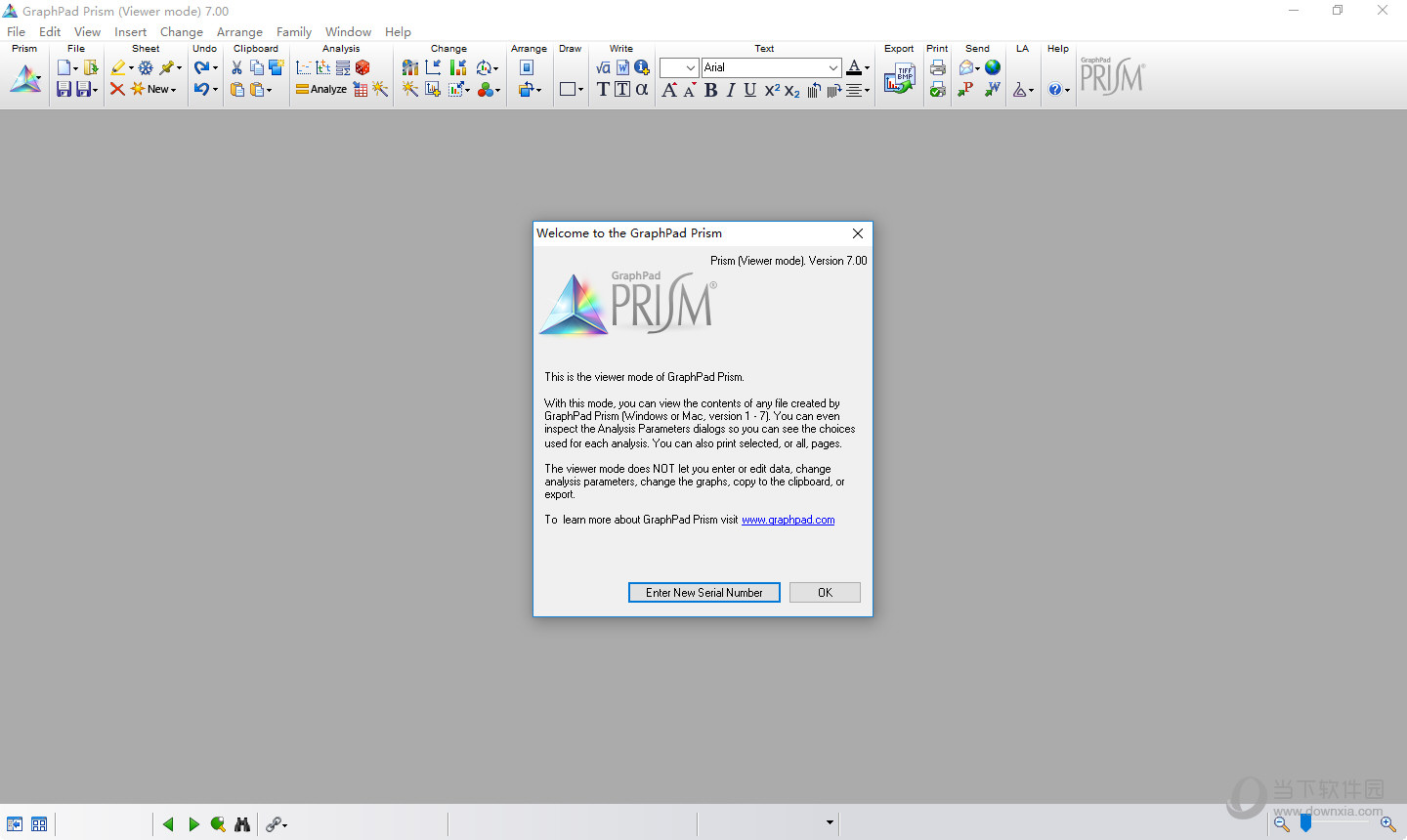The width and height of the screenshot is (1407, 840).
Task: Expand the text alignment dropdown
Action: pyautogui.click(x=868, y=91)
